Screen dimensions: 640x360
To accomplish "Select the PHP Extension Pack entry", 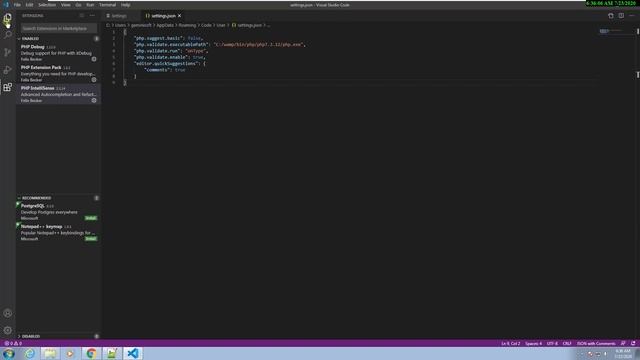I will pyautogui.click(x=58, y=73).
